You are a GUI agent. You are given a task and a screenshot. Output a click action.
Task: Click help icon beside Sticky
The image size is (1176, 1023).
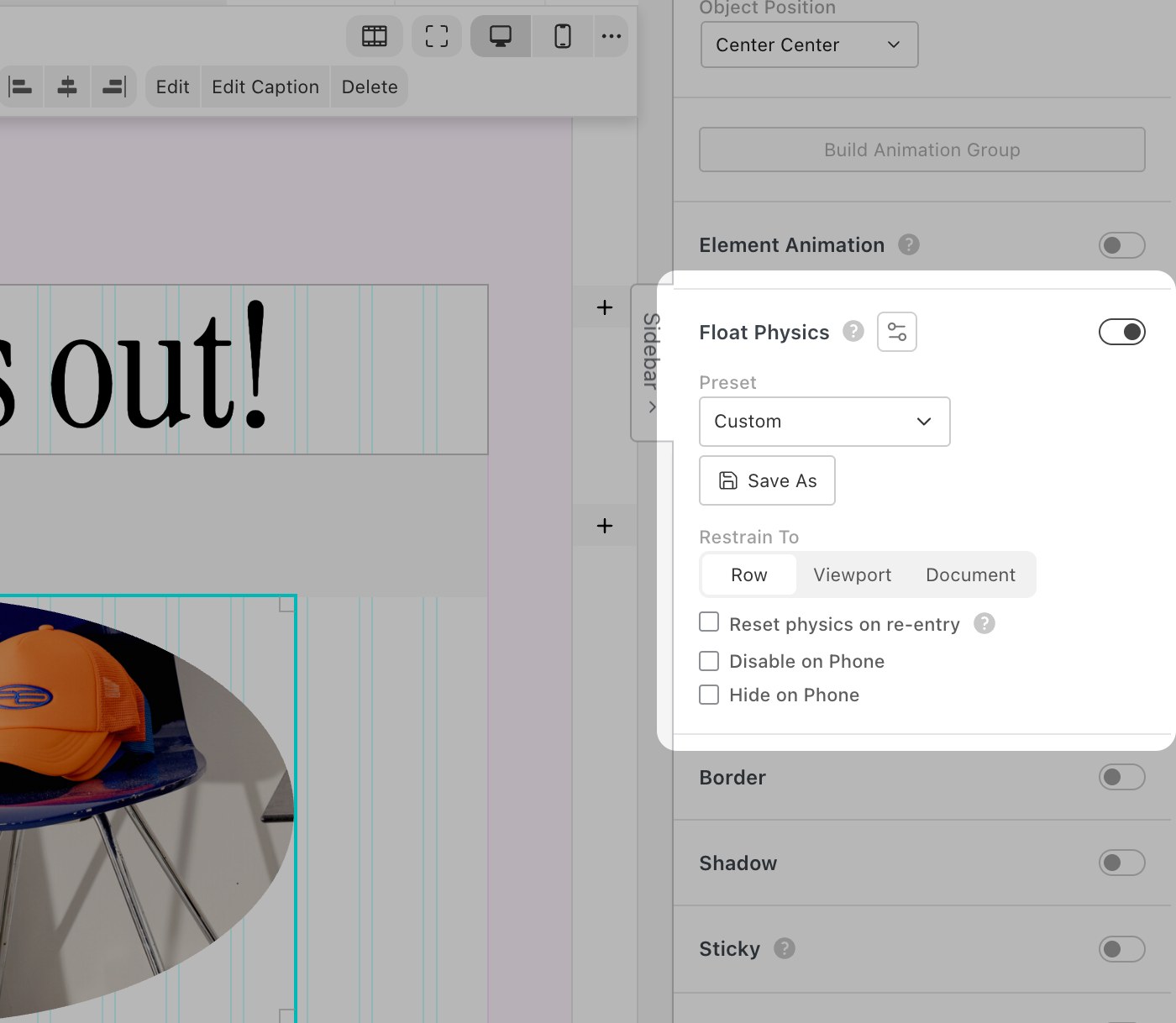pos(785,948)
